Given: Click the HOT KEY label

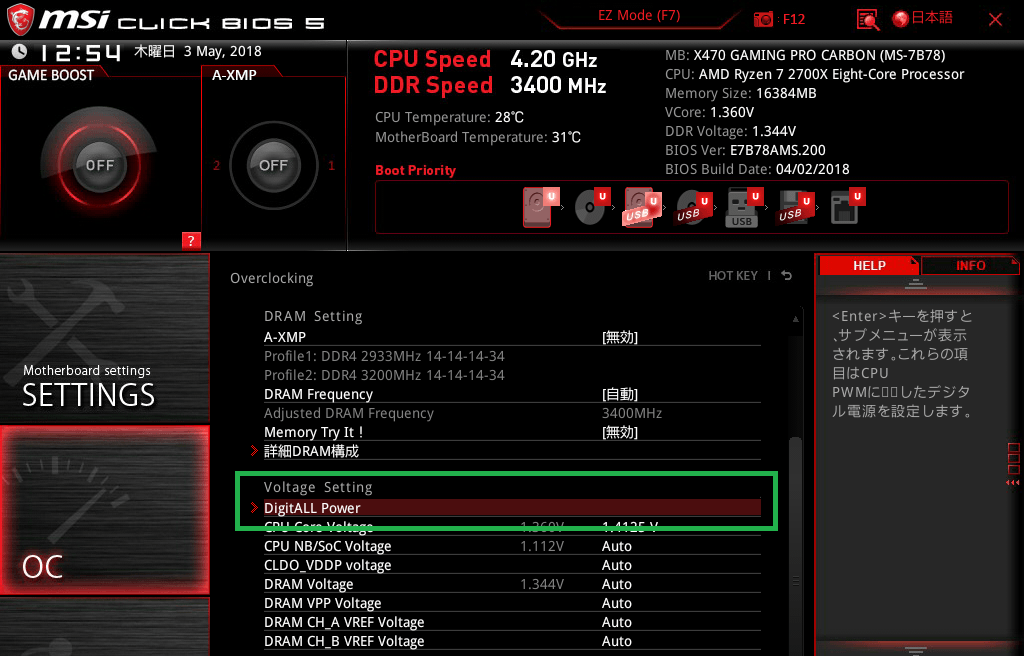Looking at the screenshot, I should pos(733,276).
